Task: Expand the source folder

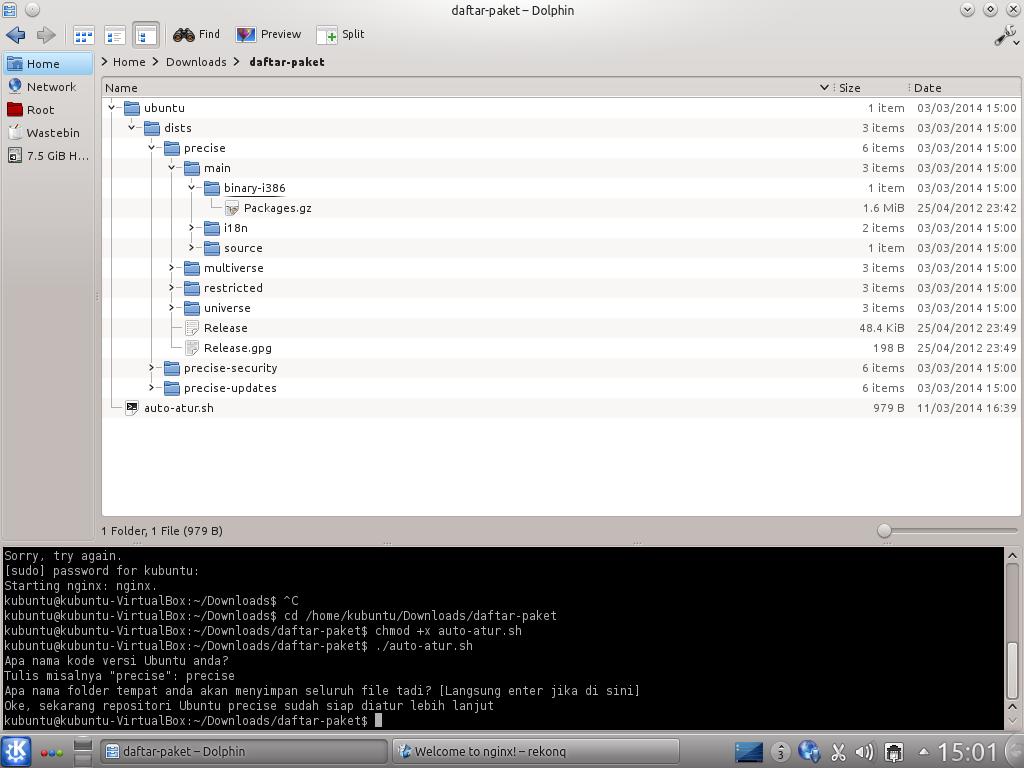Action: click(191, 248)
